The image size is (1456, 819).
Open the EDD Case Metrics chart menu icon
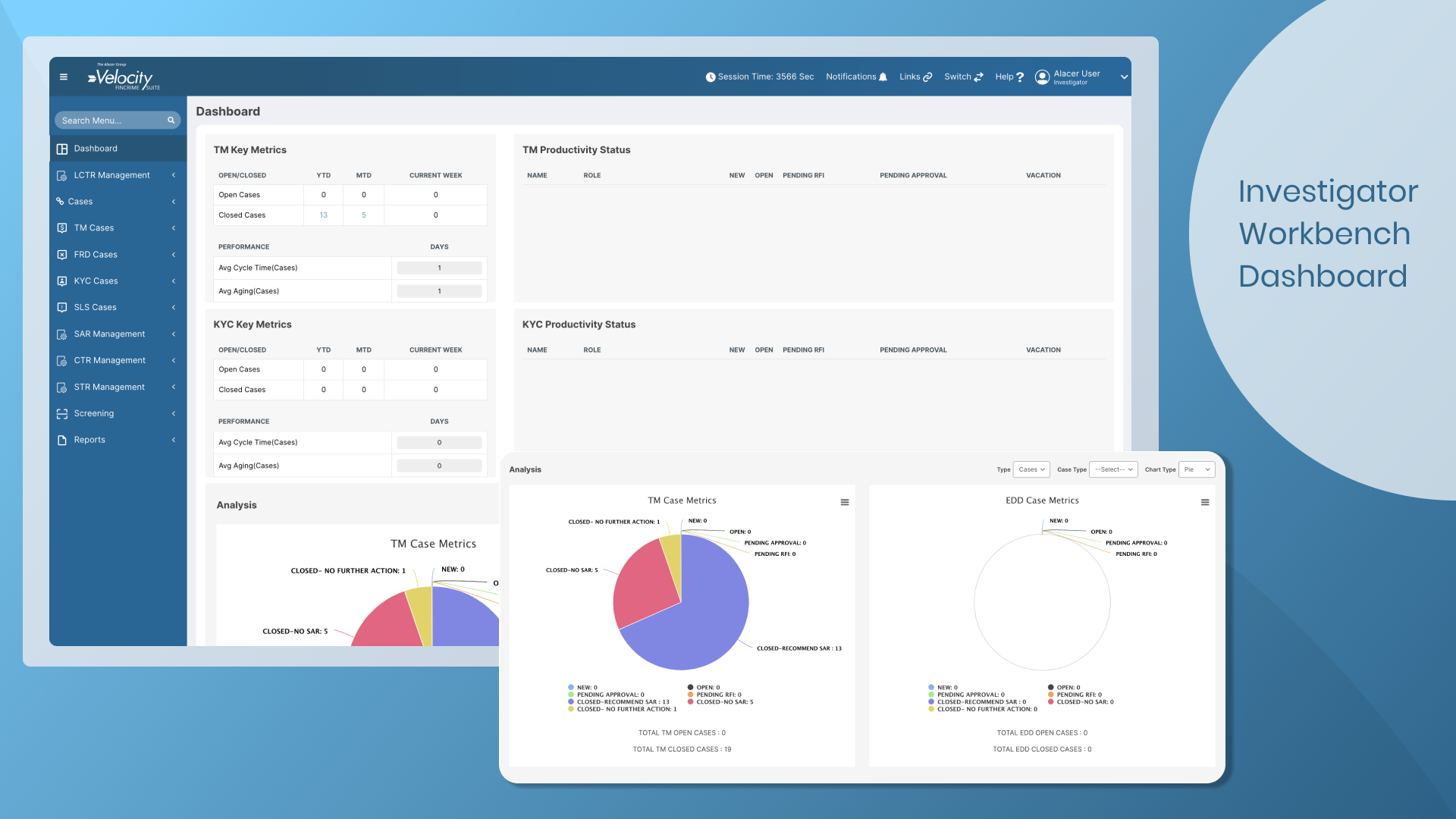coord(1205,501)
